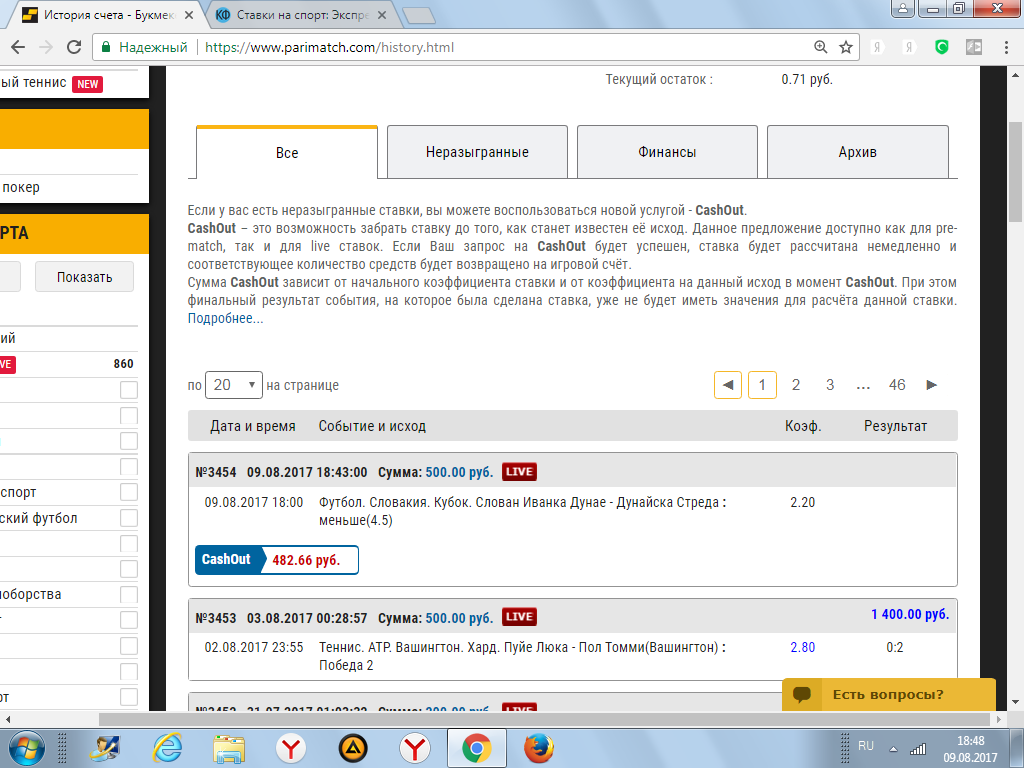The image size is (1024, 768).
Task: Go to history page 2
Action: pyautogui.click(x=795, y=385)
